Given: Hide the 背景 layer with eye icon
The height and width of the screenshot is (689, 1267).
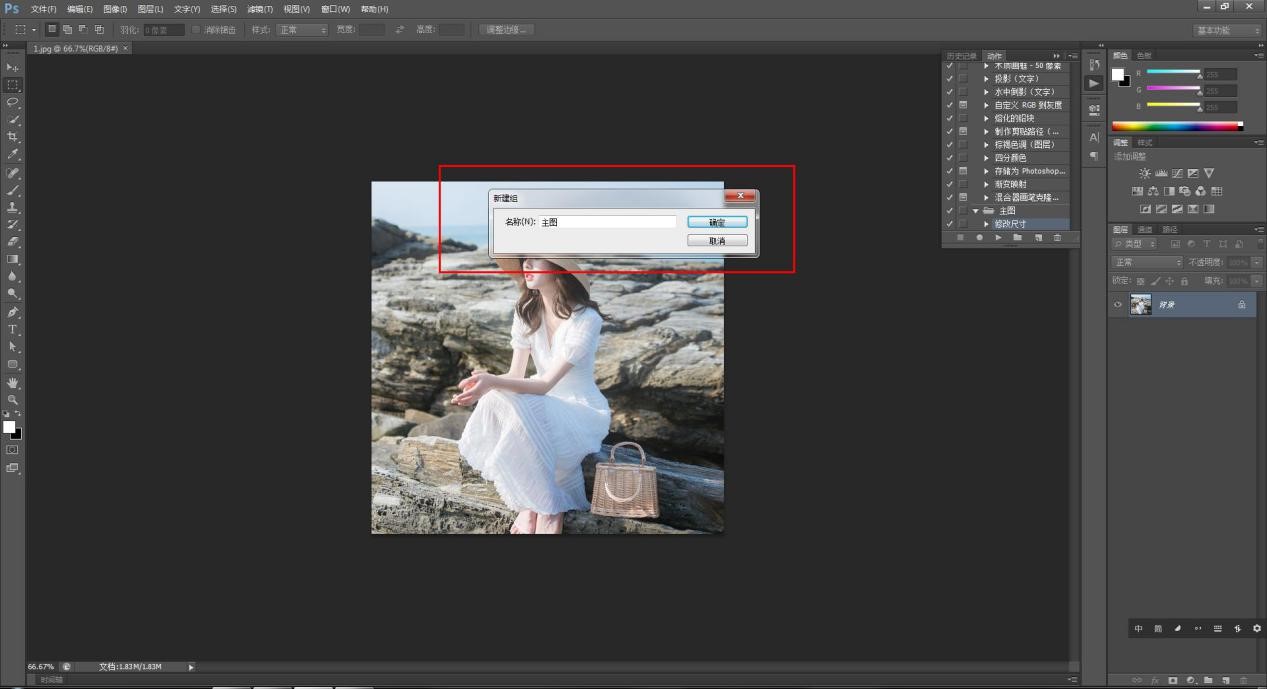Looking at the screenshot, I should [x=1118, y=305].
